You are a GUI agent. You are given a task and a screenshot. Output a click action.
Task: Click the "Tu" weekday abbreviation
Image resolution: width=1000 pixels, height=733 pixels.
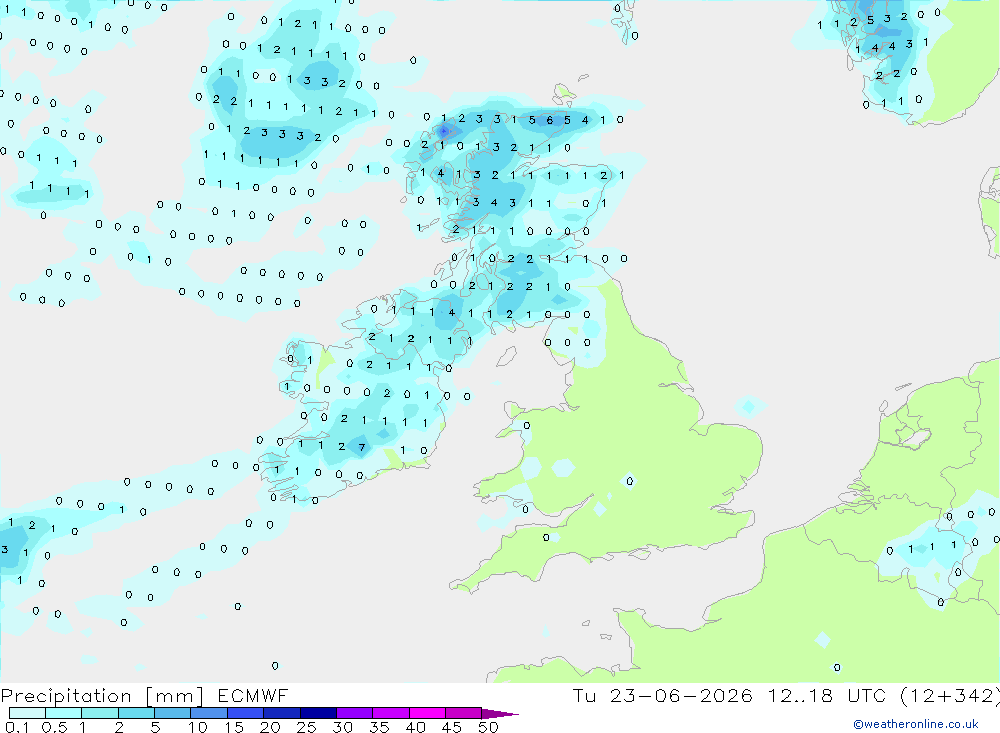[x=584, y=695]
